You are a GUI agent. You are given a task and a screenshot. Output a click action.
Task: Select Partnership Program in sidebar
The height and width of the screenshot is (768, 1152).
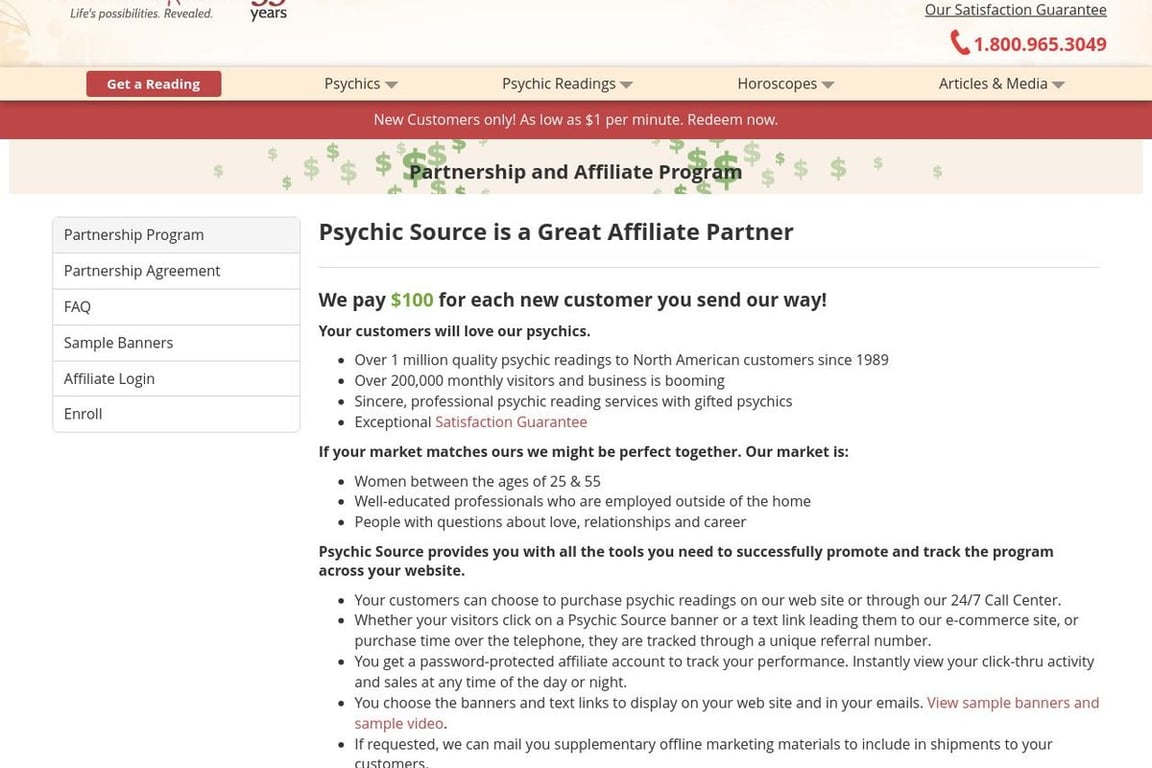coord(176,235)
